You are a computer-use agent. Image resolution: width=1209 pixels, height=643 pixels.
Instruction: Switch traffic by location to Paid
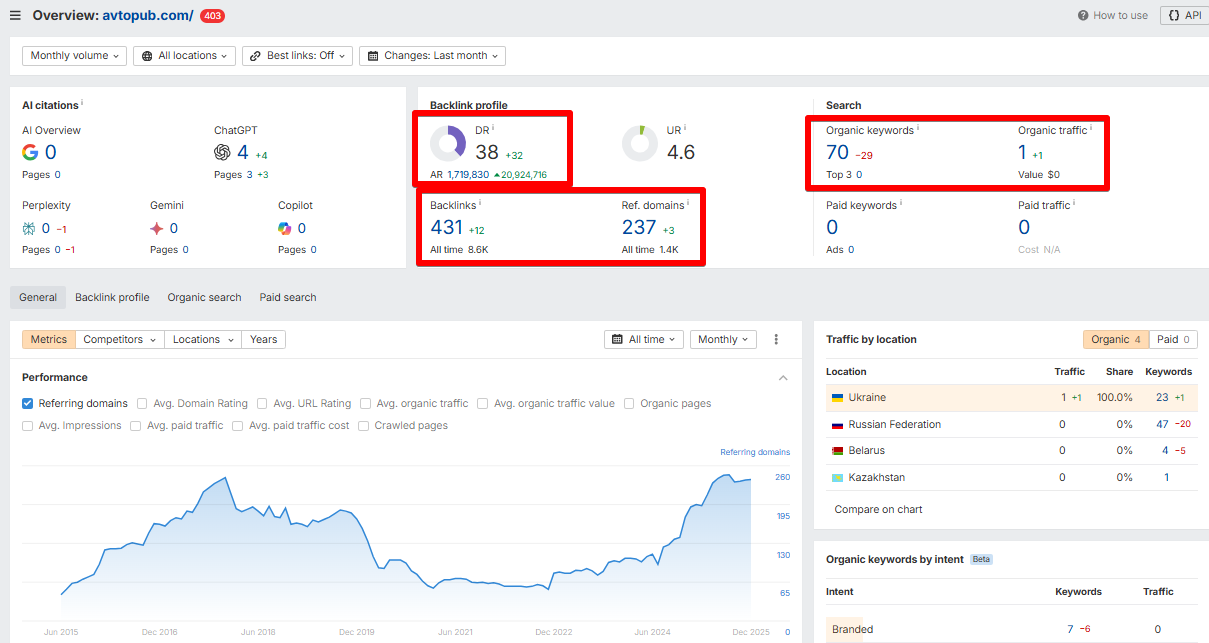coord(1173,340)
